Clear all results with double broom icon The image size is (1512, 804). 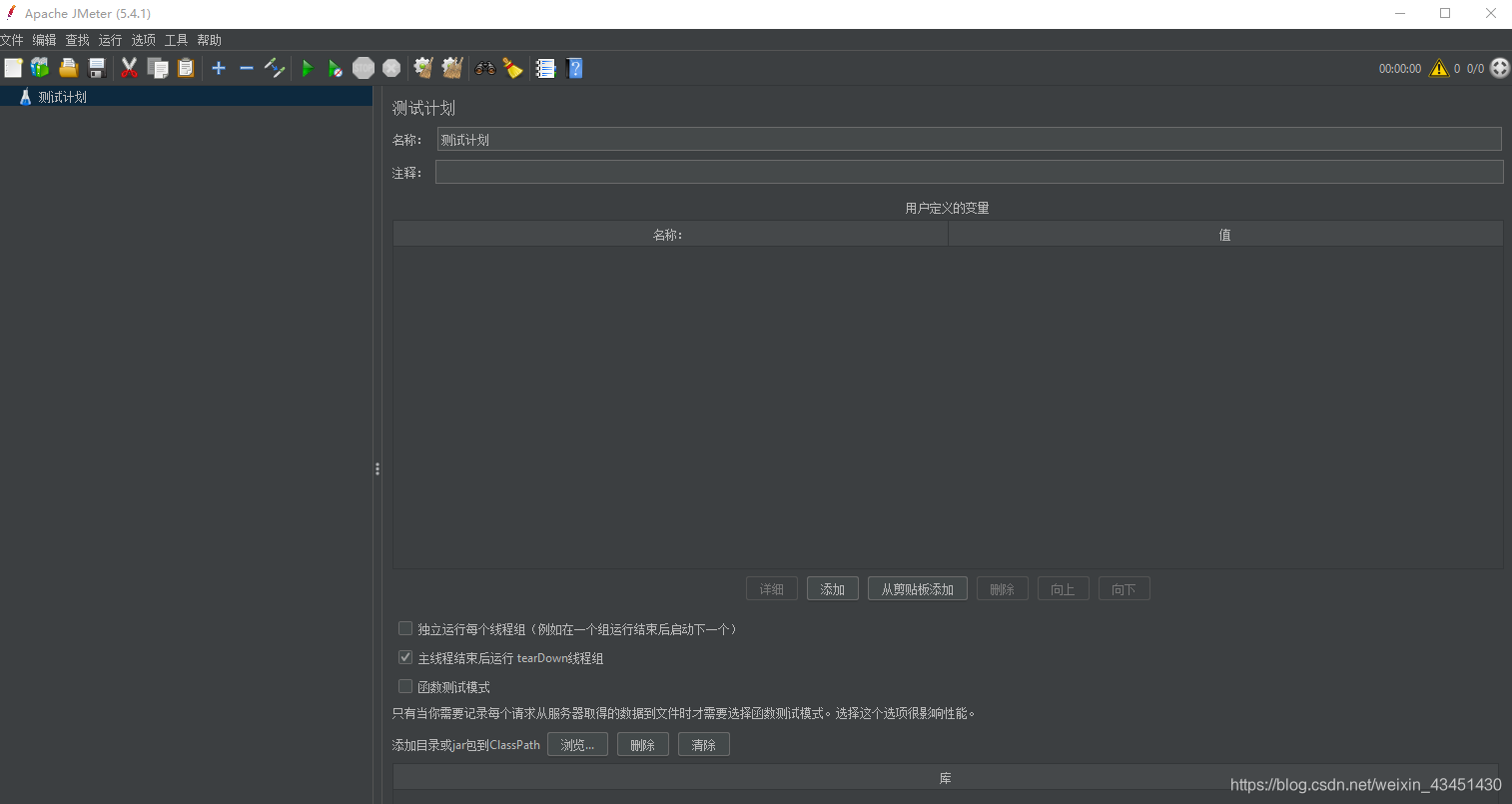[x=452, y=68]
